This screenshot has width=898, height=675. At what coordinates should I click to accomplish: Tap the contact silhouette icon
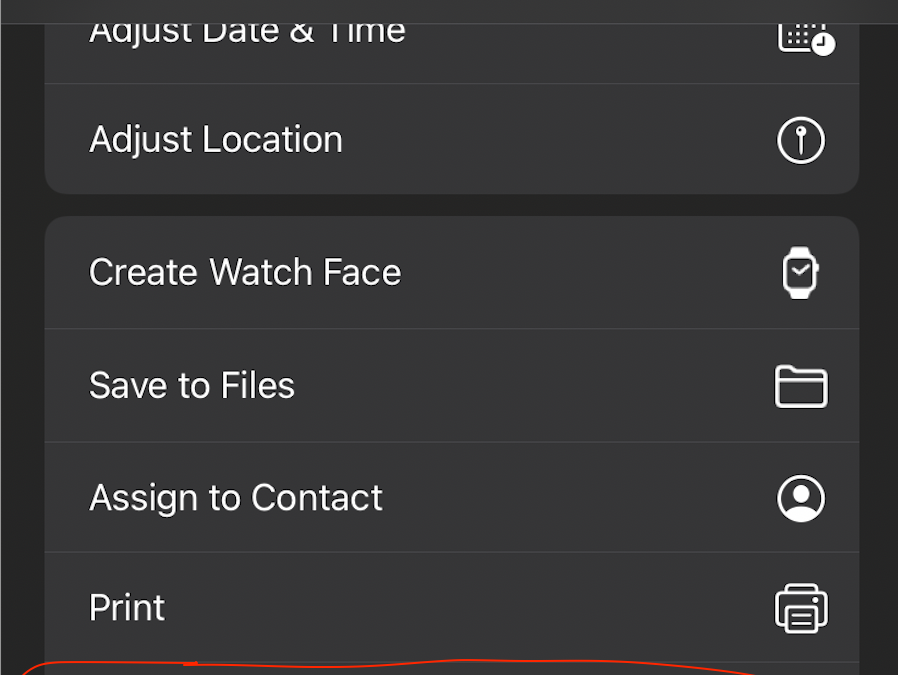click(x=801, y=498)
